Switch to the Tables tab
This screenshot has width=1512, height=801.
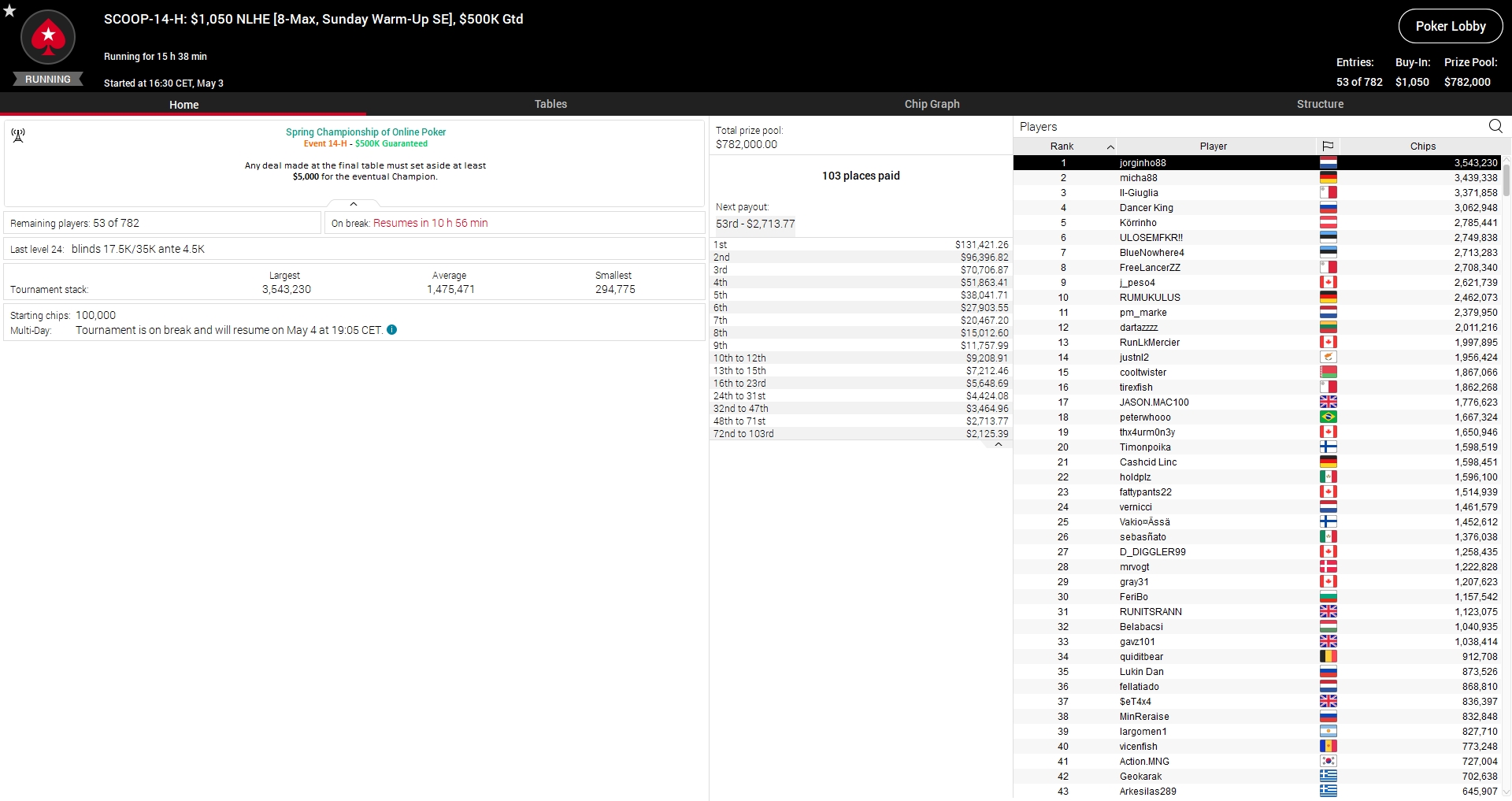pos(550,104)
